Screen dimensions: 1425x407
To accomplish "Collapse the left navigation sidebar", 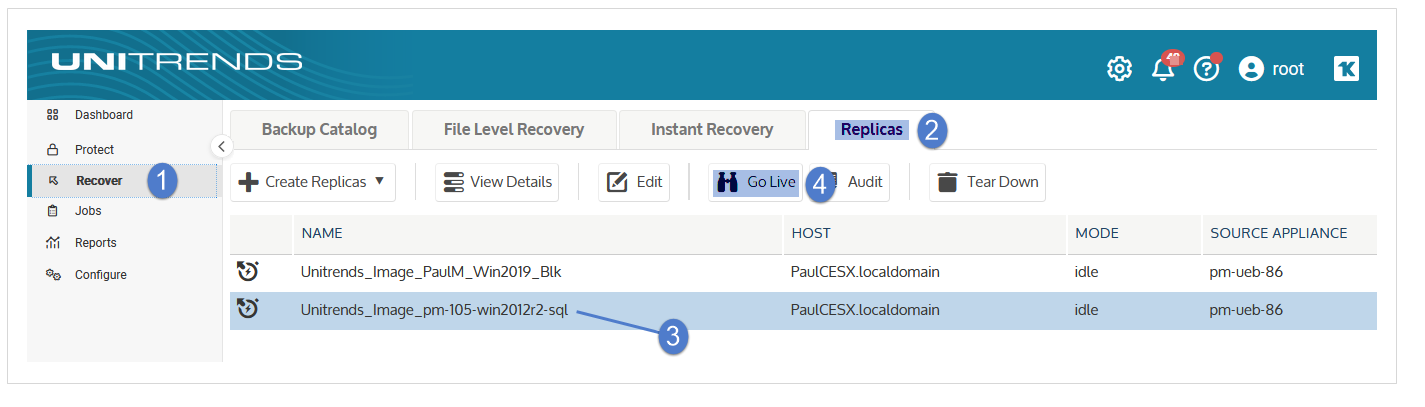I will (x=222, y=146).
